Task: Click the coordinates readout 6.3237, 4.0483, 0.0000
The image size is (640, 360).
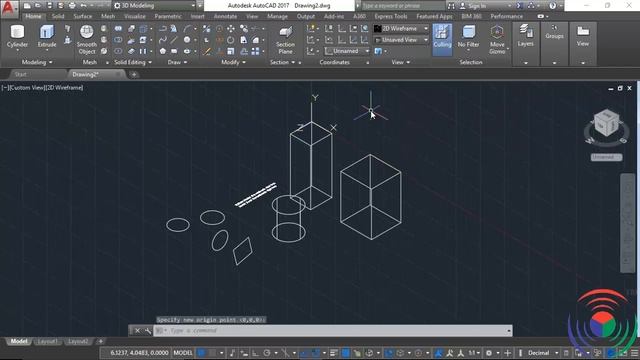Action: click(x=139, y=353)
